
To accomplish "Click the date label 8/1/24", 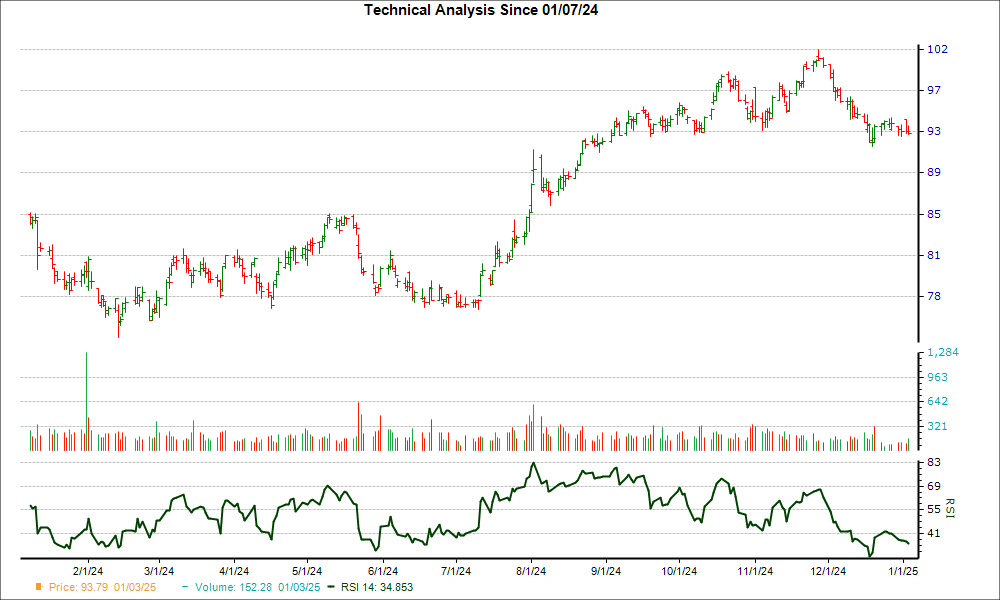I will (531, 571).
